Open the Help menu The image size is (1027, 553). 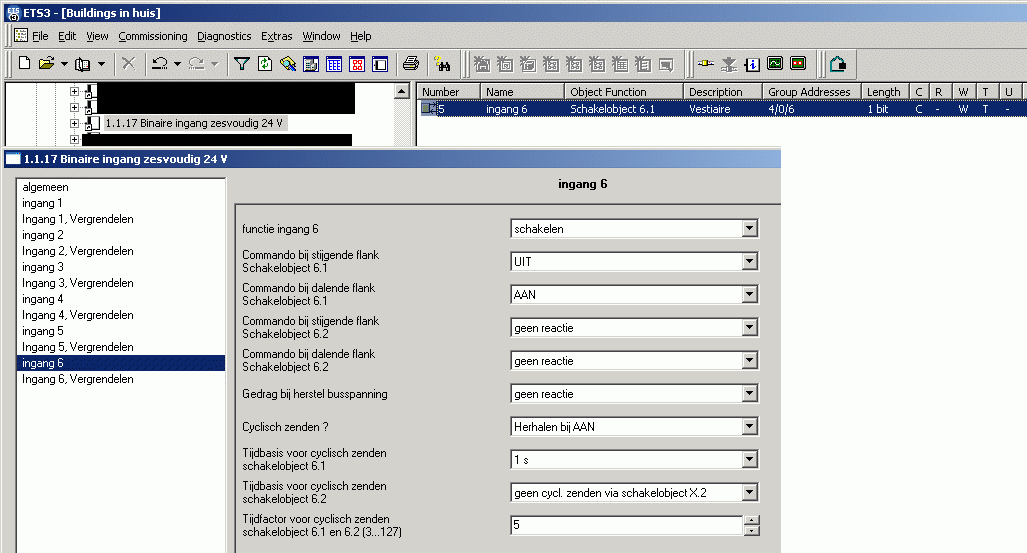tap(360, 36)
